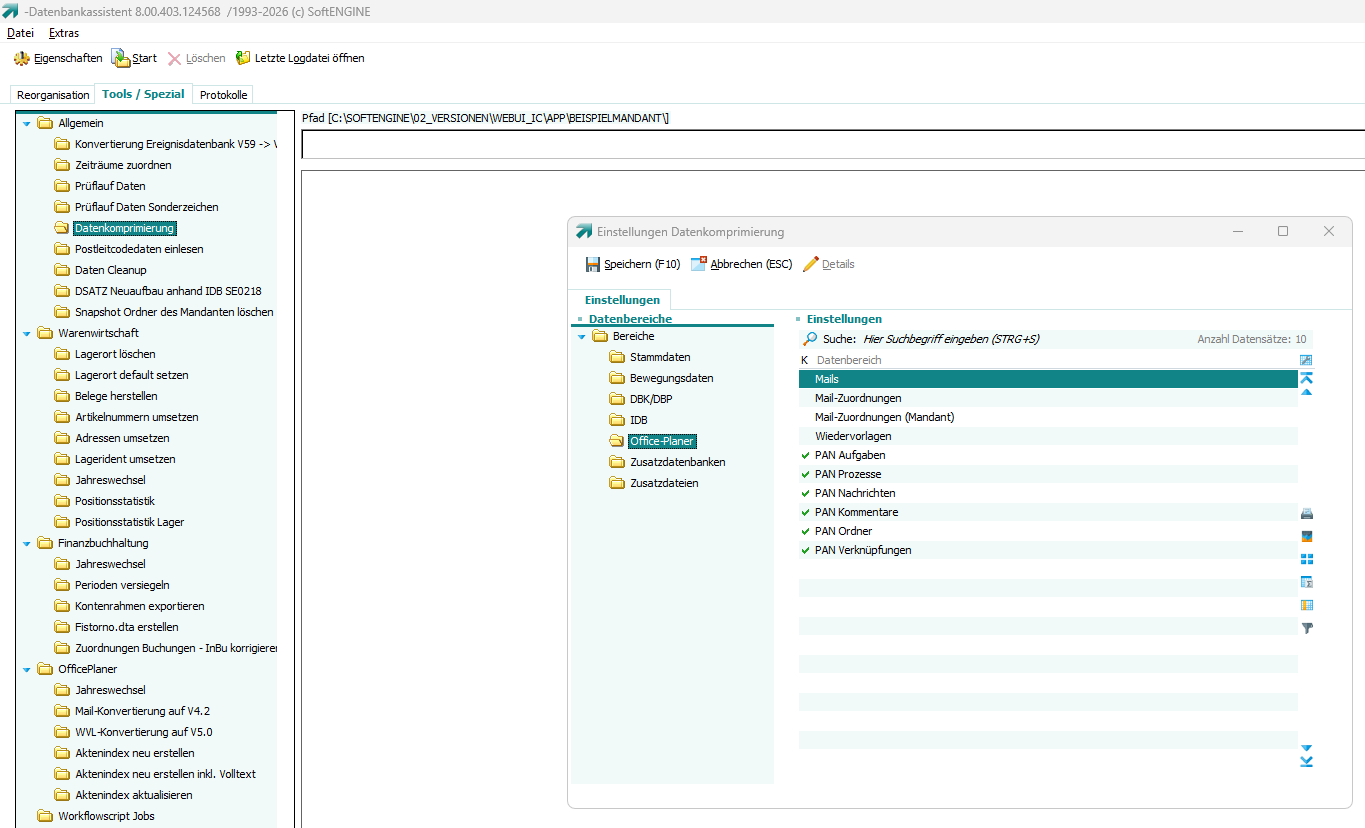1365x828 pixels.
Task: Collapse the Warenwirtschaft tree node
Action: click(x=27, y=333)
